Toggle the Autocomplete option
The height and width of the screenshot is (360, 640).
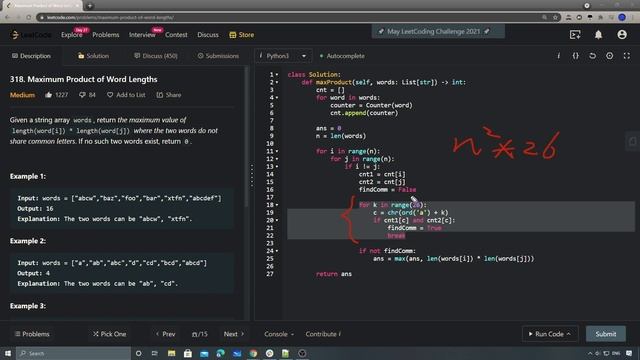(x=342, y=56)
